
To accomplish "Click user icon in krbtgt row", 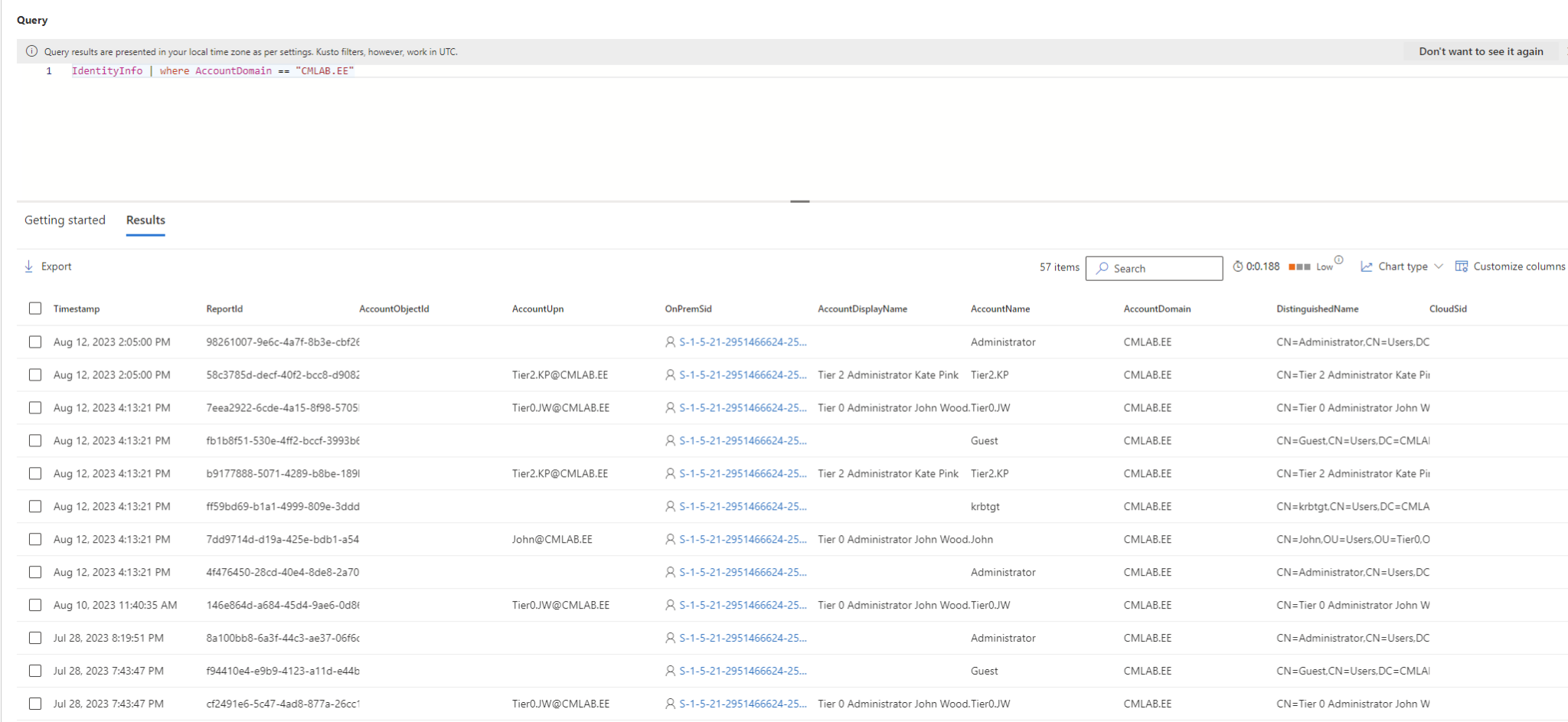I will coord(671,507).
